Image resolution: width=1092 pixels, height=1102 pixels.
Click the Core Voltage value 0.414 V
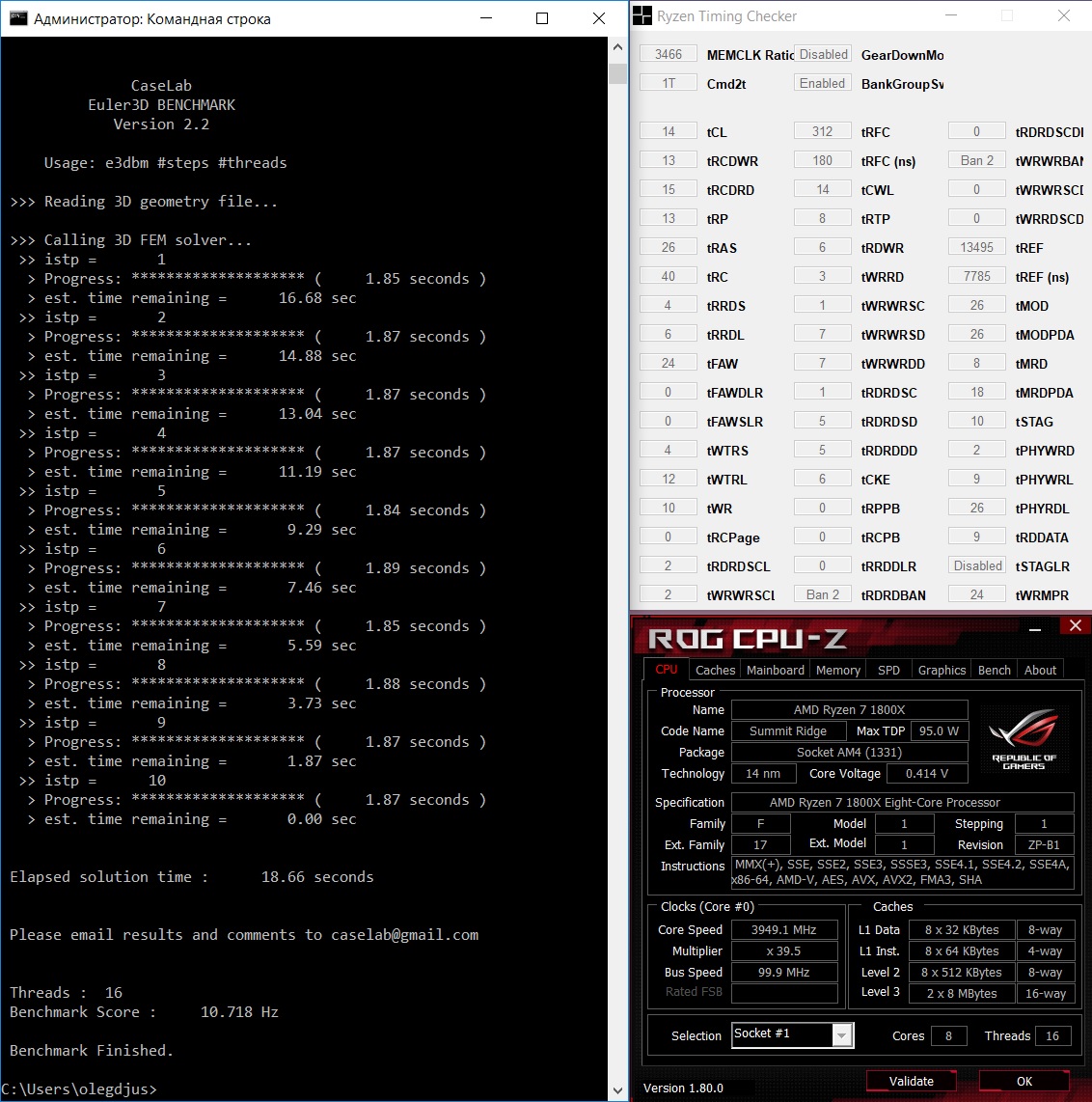pyautogui.click(x=927, y=773)
